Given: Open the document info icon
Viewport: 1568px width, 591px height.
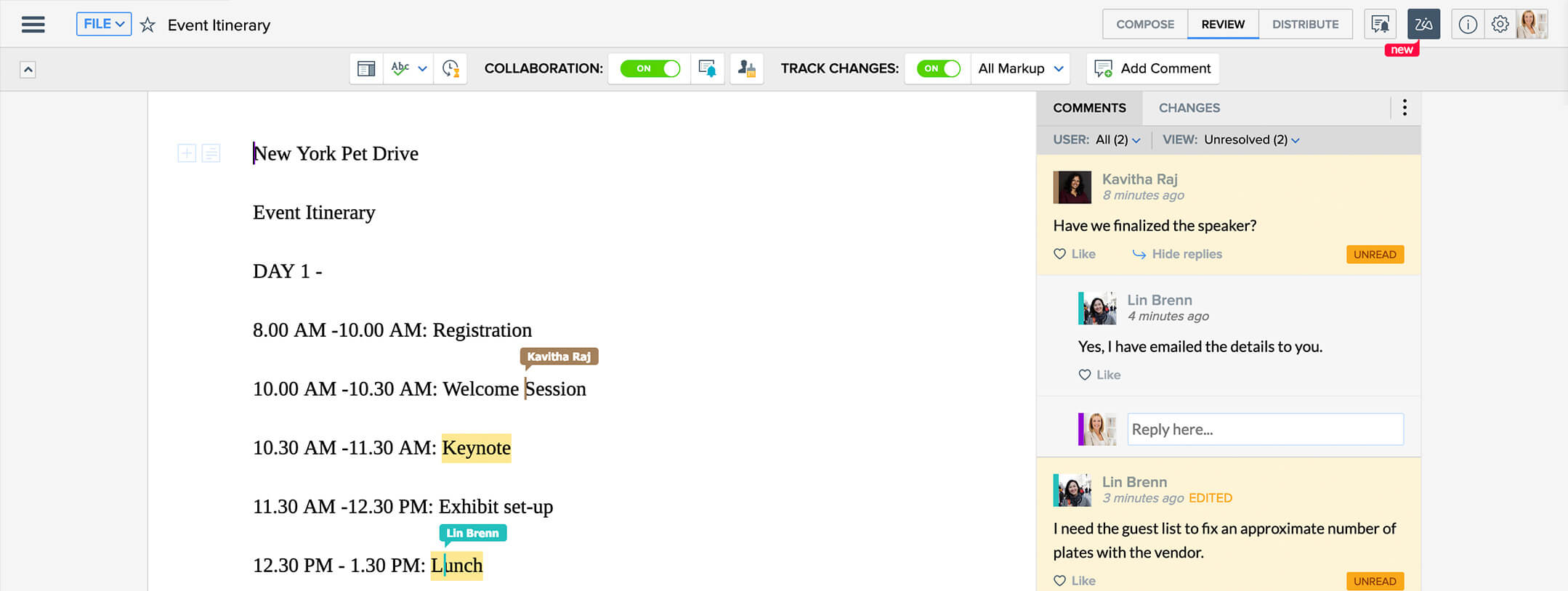Looking at the screenshot, I should coord(1468,25).
